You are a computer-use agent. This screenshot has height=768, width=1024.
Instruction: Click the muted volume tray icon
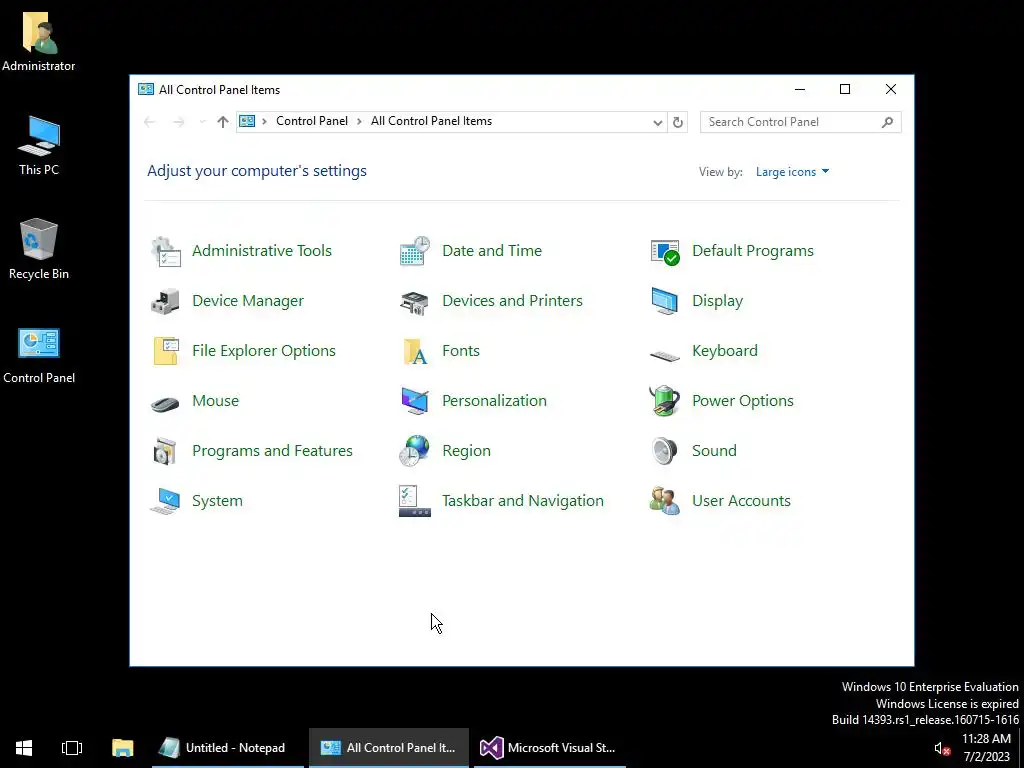[x=942, y=748]
